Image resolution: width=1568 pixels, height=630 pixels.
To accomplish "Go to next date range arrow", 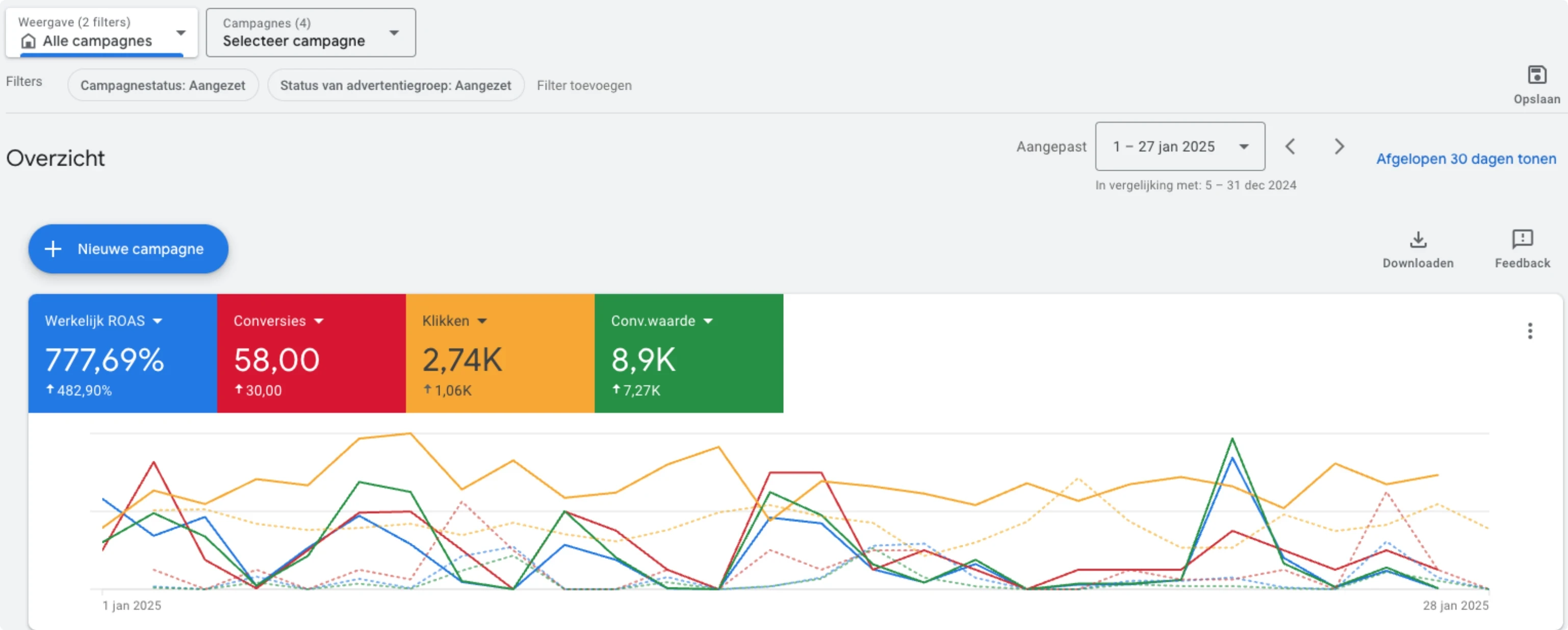I will pos(1339,147).
